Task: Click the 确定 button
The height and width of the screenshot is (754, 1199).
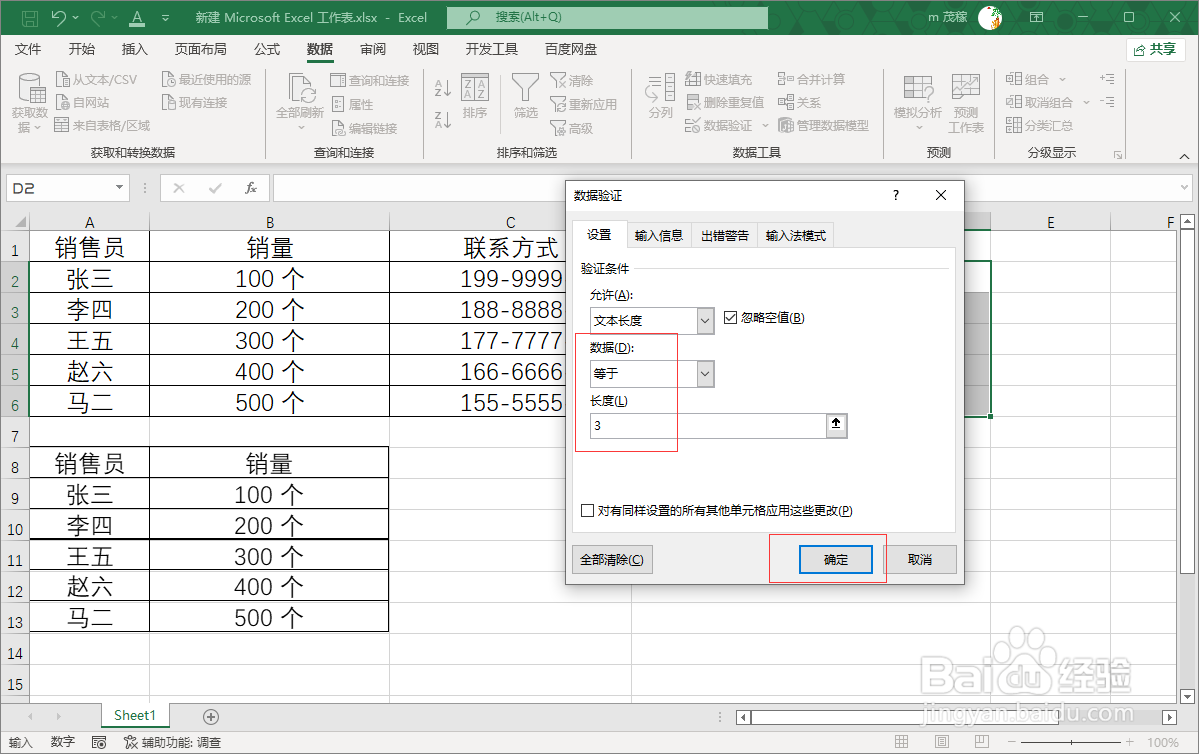Action: [x=835, y=559]
